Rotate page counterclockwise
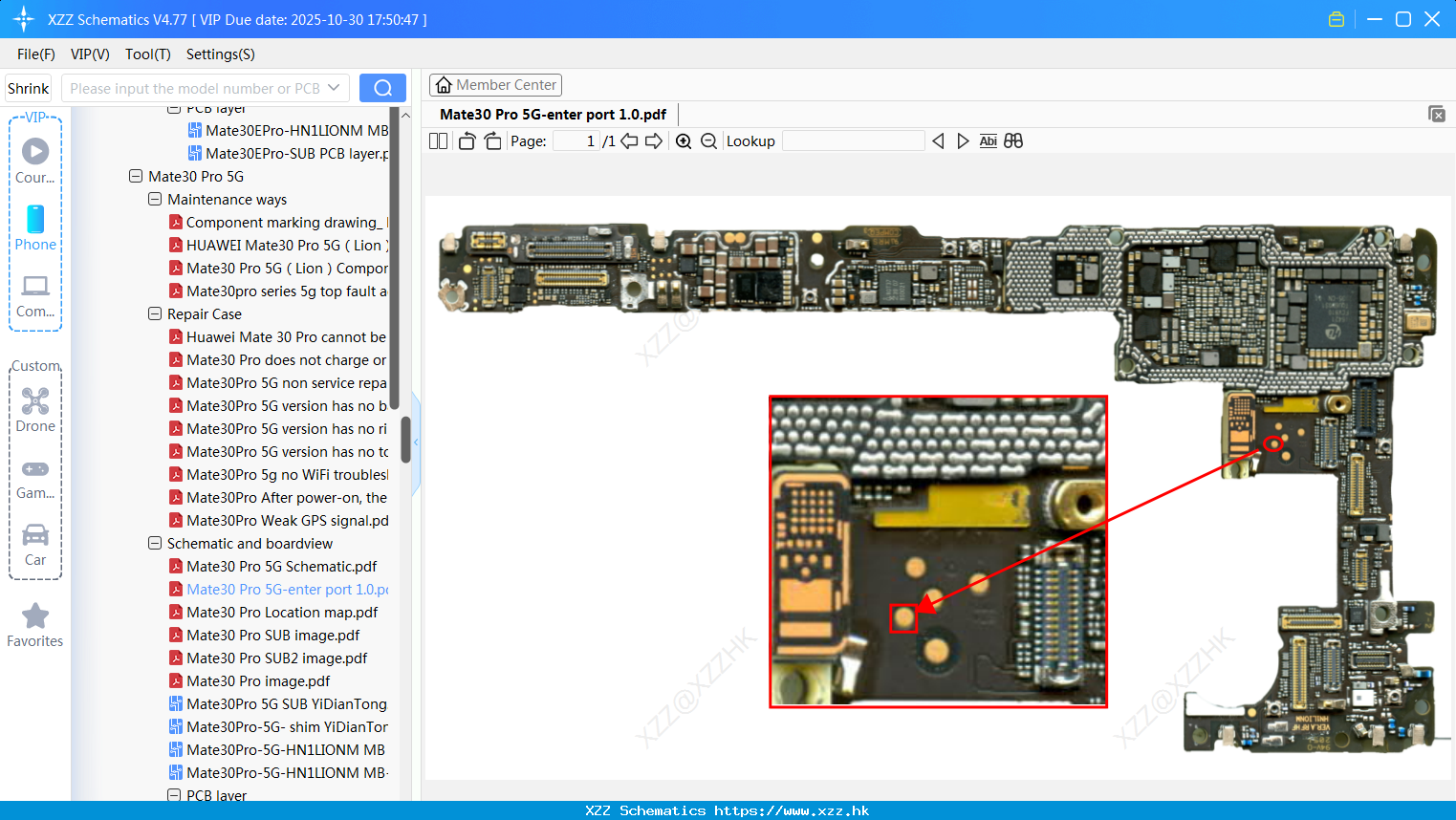 [x=467, y=140]
